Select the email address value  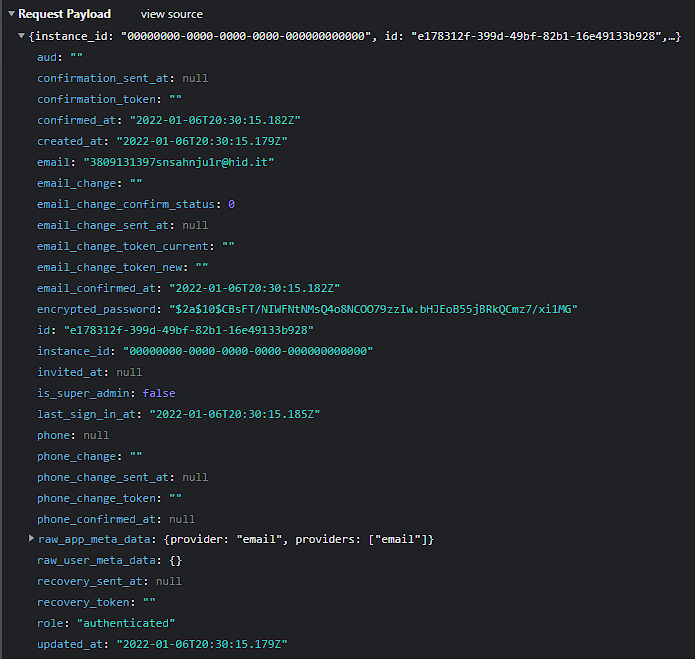pyautogui.click(x=179, y=162)
